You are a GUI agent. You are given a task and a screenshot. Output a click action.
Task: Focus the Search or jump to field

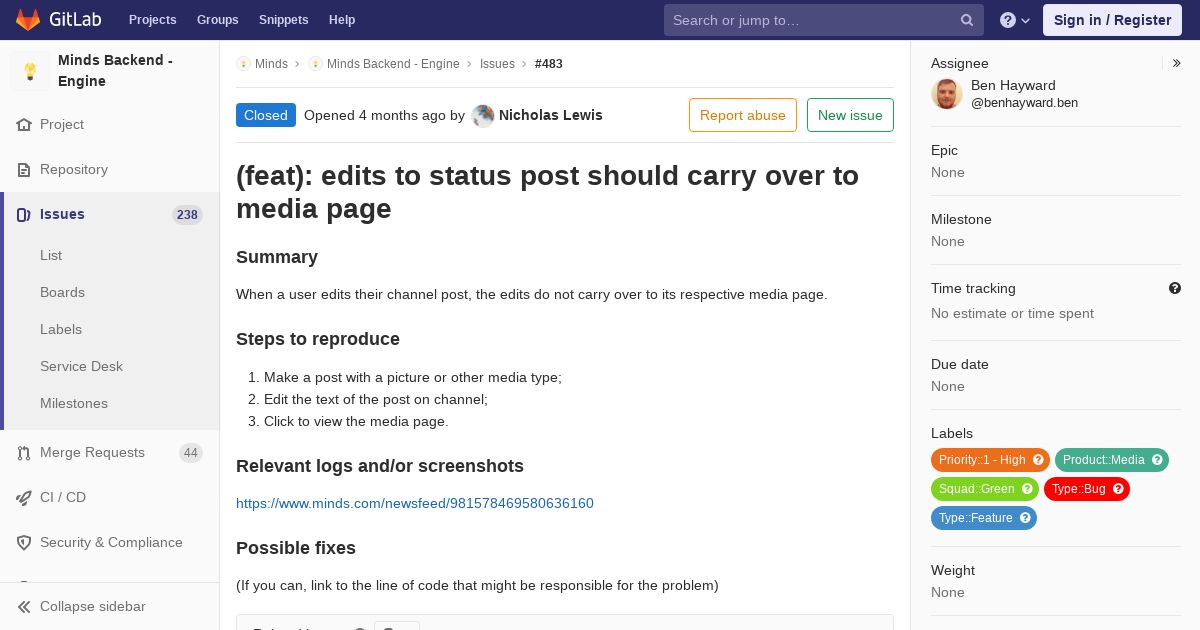point(823,20)
